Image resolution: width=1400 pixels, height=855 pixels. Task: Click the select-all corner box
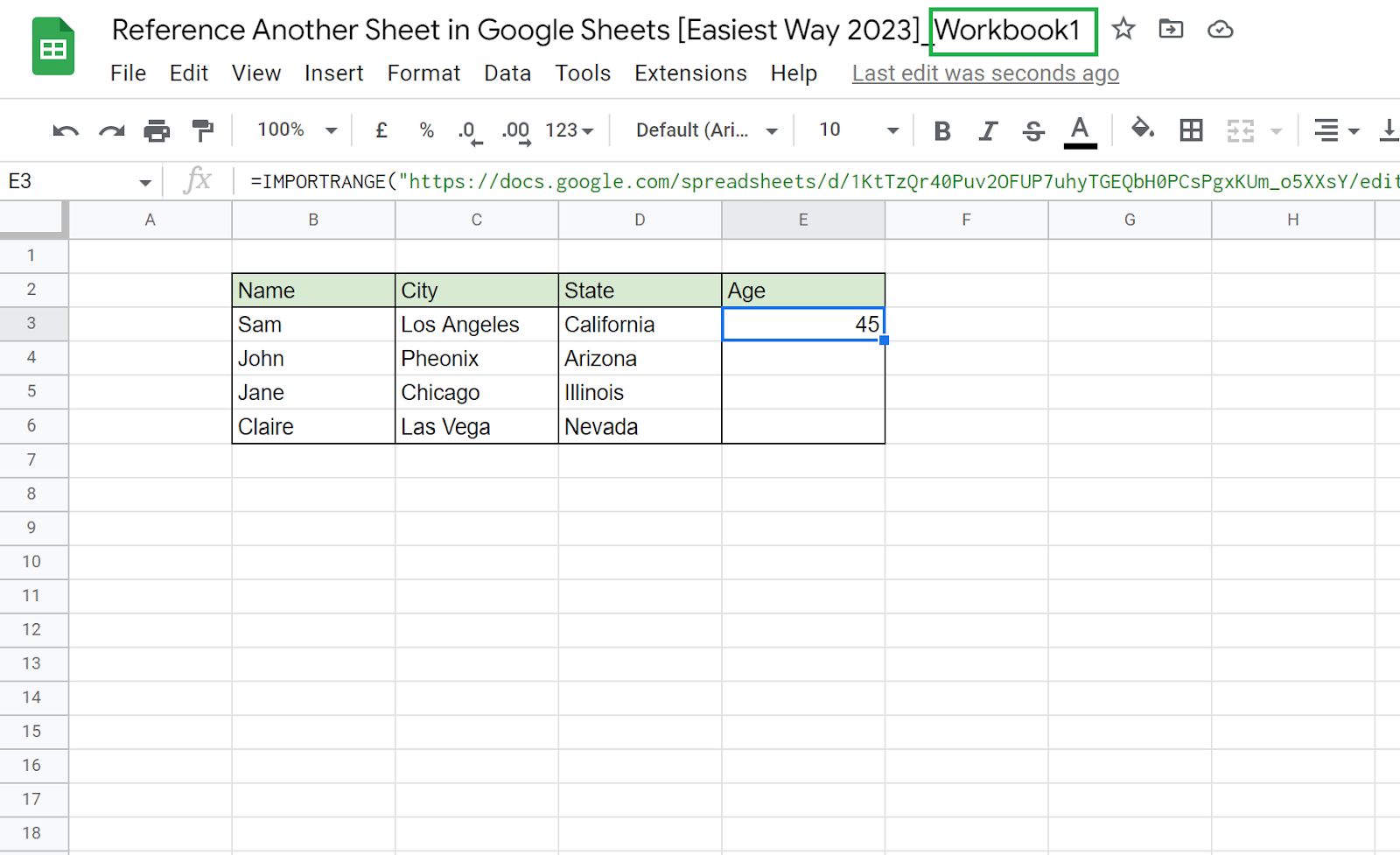[x=33, y=220]
